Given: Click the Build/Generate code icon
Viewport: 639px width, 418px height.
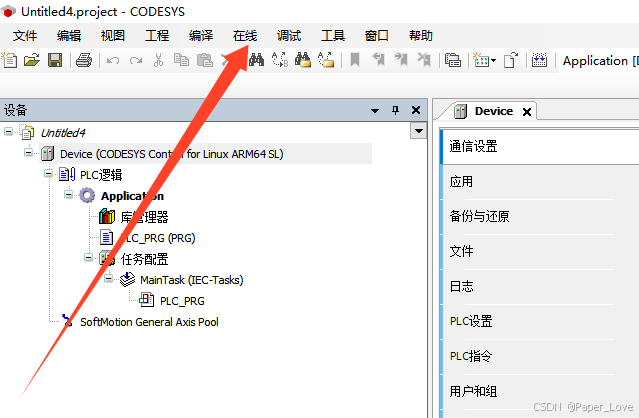Looking at the screenshot, I should pos(539,60).
